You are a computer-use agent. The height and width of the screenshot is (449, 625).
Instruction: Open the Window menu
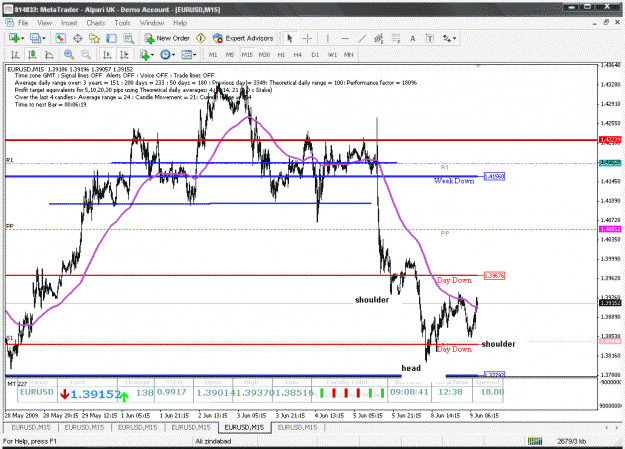tap(152, 23)
